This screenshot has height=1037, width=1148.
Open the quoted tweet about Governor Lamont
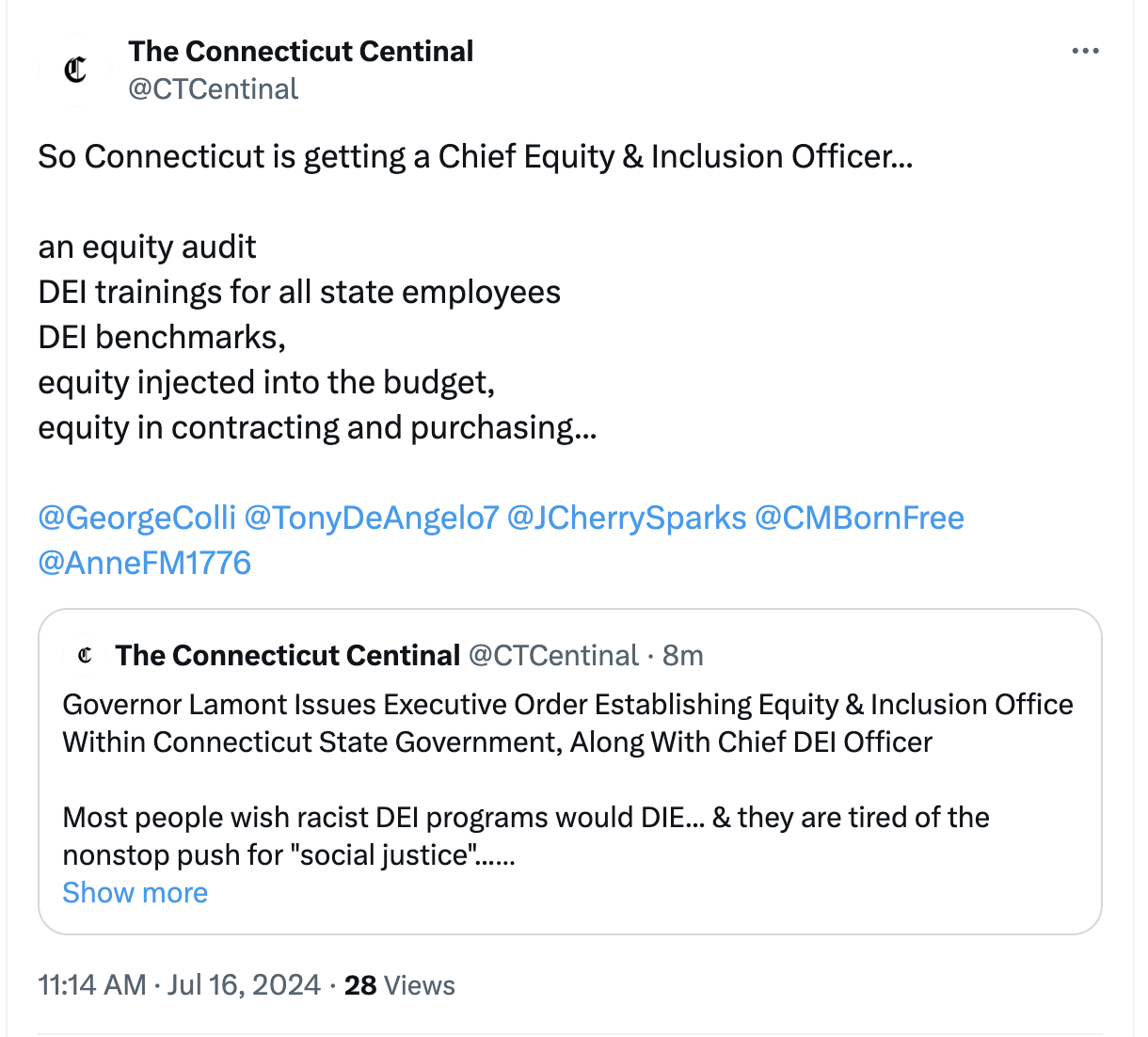pos(569,772)
